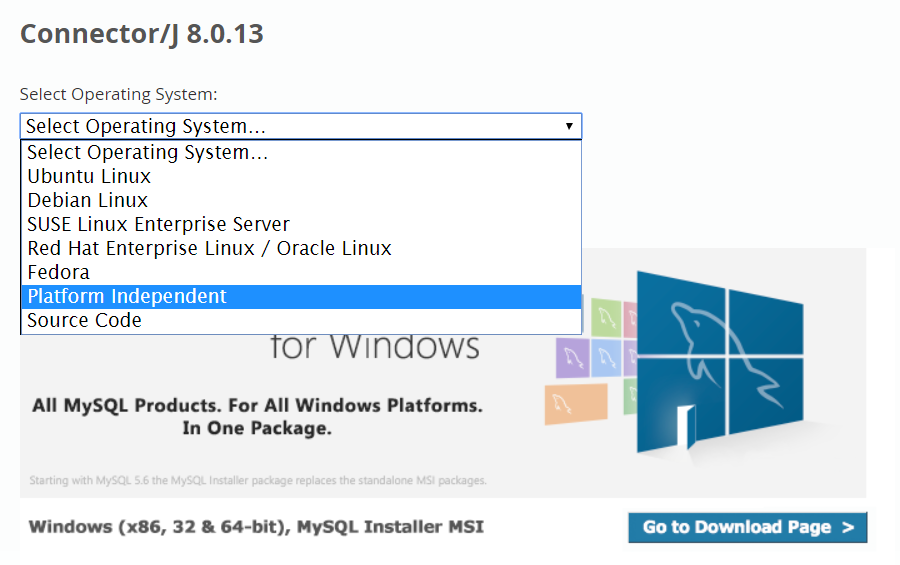Image resolution: width=900 pixels, height=565 pixels.
Task: Click 'Windows (x86, 32 & 64-bit), MySQL Installer MSI' text
Action: point(257,527)
